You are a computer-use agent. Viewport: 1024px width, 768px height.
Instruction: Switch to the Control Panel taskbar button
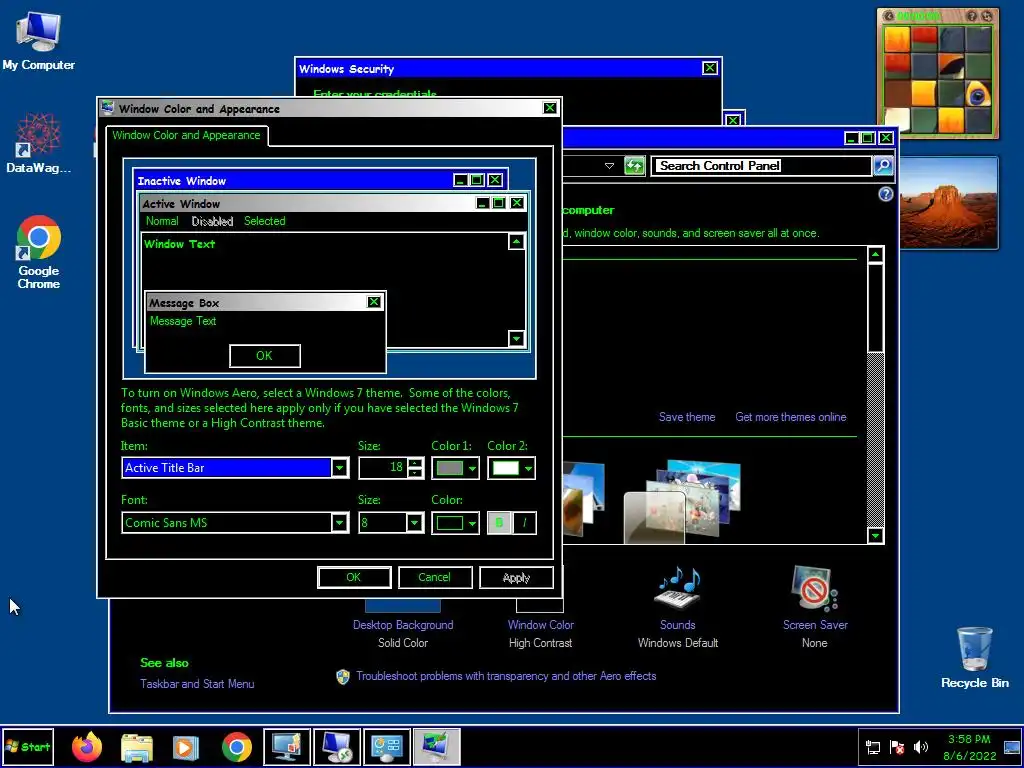point(387,747)
